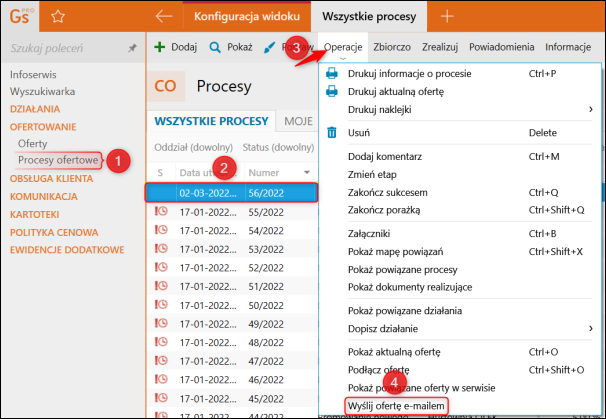606x419 pixels.
Task: Switch to Wszystkie procesy tab
Action: click(x=369, y=16)
